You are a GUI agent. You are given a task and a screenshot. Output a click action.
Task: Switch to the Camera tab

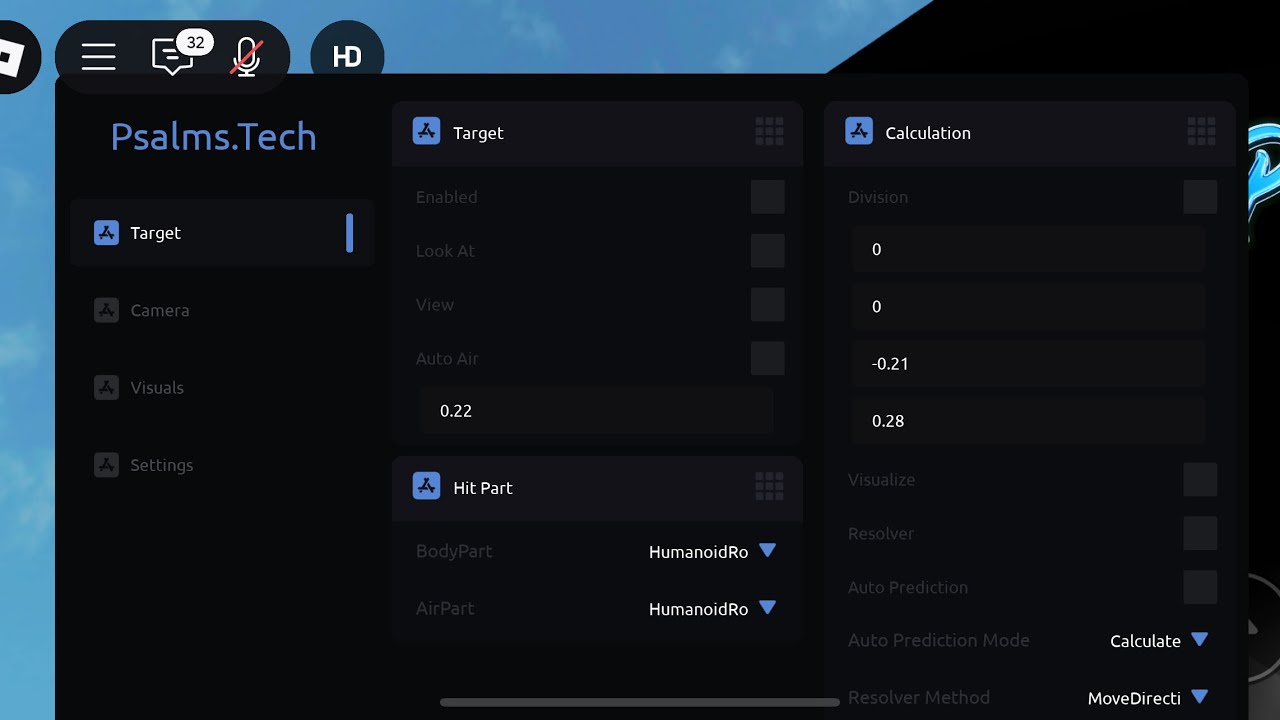point(222,310)
